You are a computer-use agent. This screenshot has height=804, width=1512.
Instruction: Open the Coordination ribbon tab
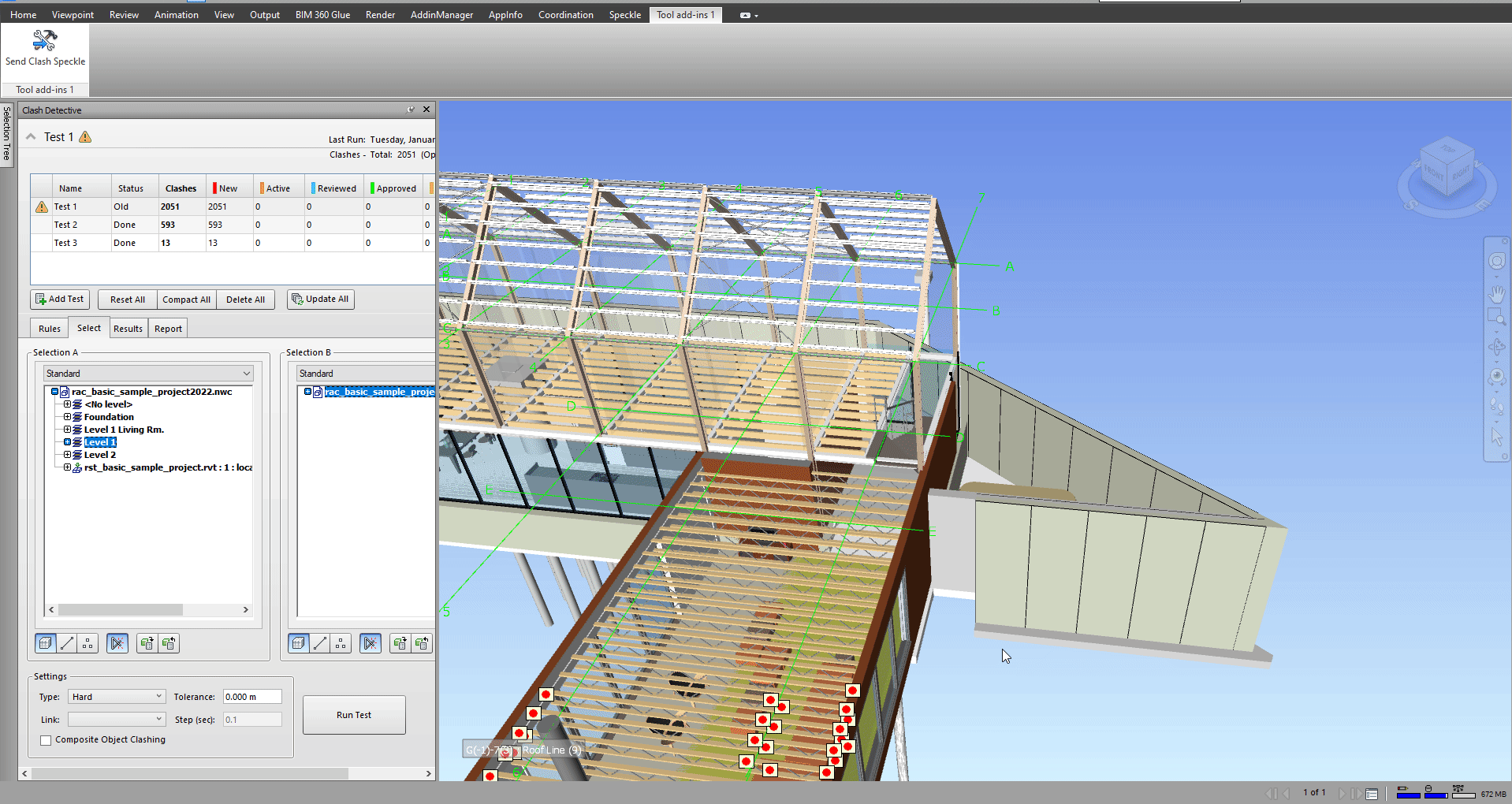pyautogui.click(x=565, y=14)
